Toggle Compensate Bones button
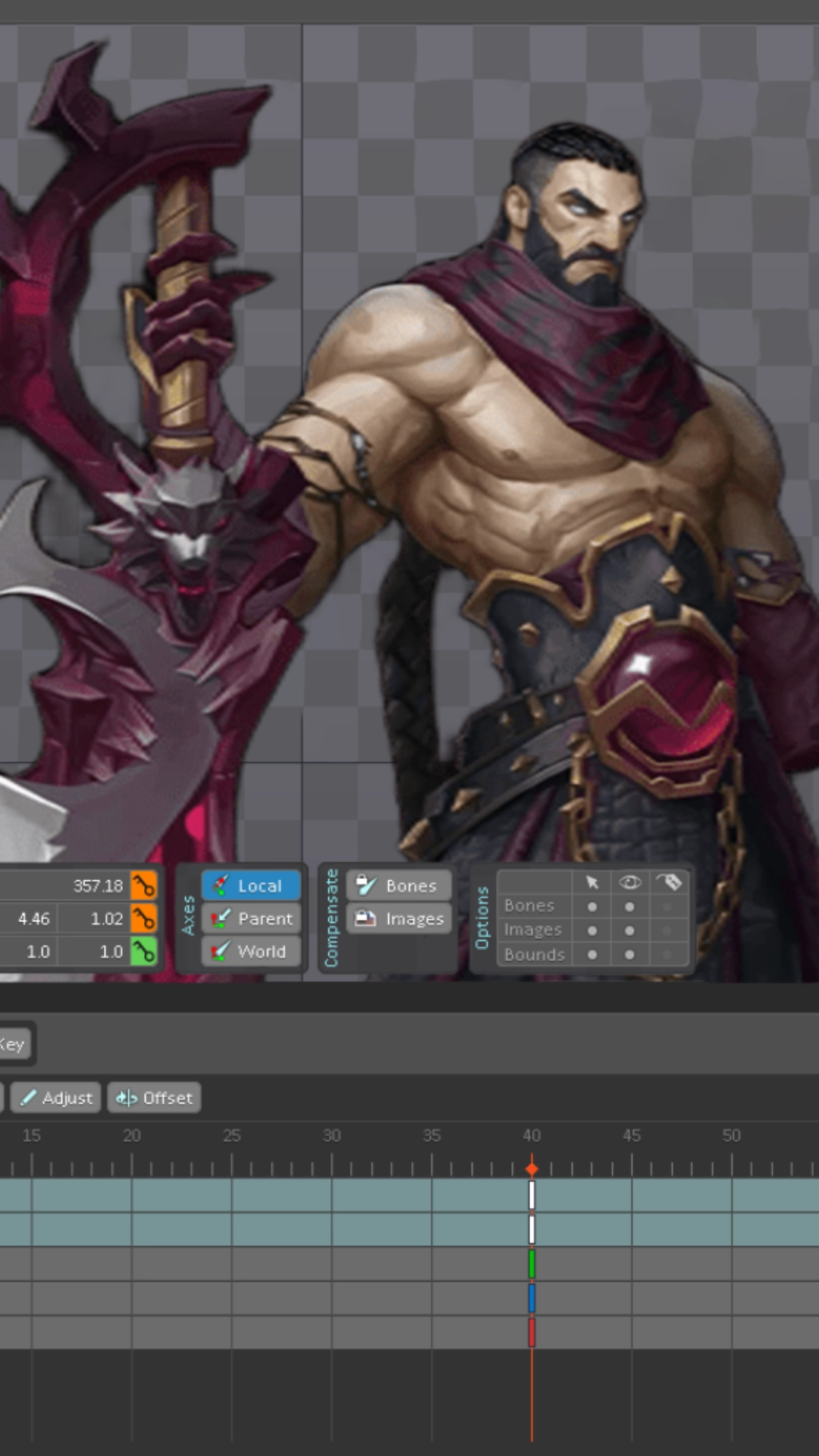Screen dimensions: 819x1456 click(399, 885)
